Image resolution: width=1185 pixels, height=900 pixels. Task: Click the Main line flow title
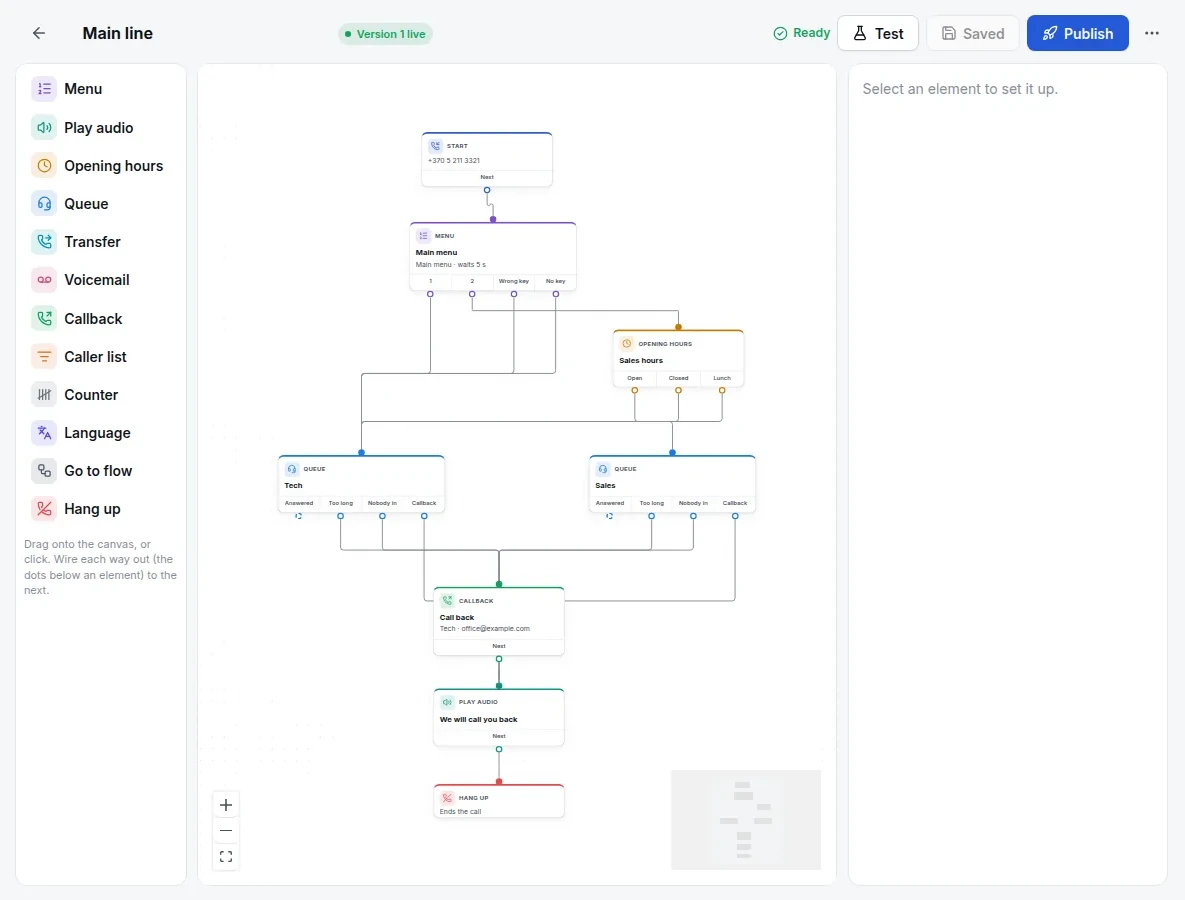click(118, 33)
